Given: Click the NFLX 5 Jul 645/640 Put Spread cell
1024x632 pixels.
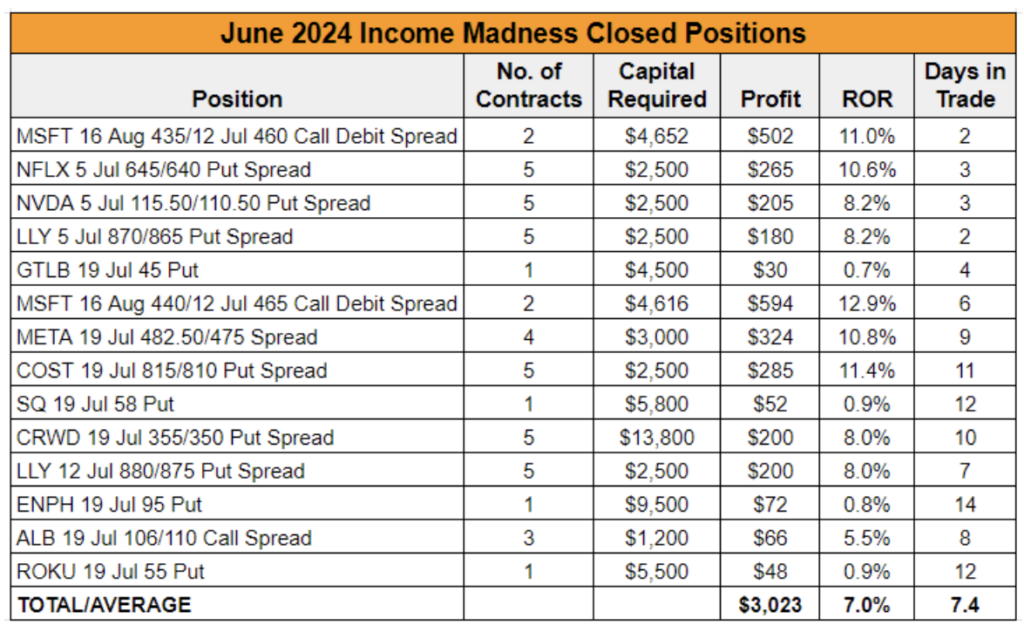Looking at the screenshot, I should coord(237,169).
